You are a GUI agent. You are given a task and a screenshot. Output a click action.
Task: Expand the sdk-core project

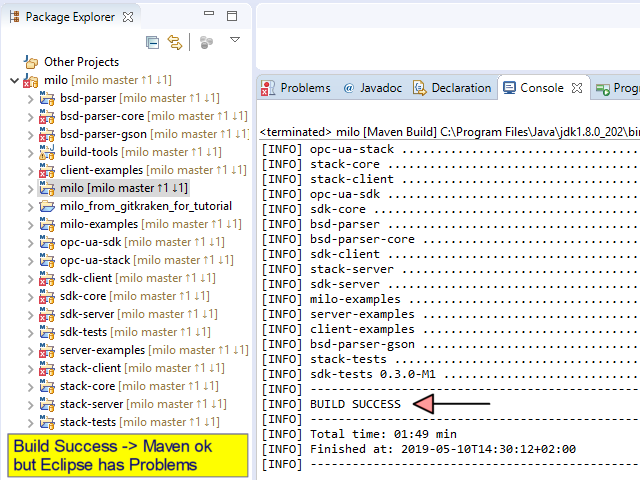(30, 297)
